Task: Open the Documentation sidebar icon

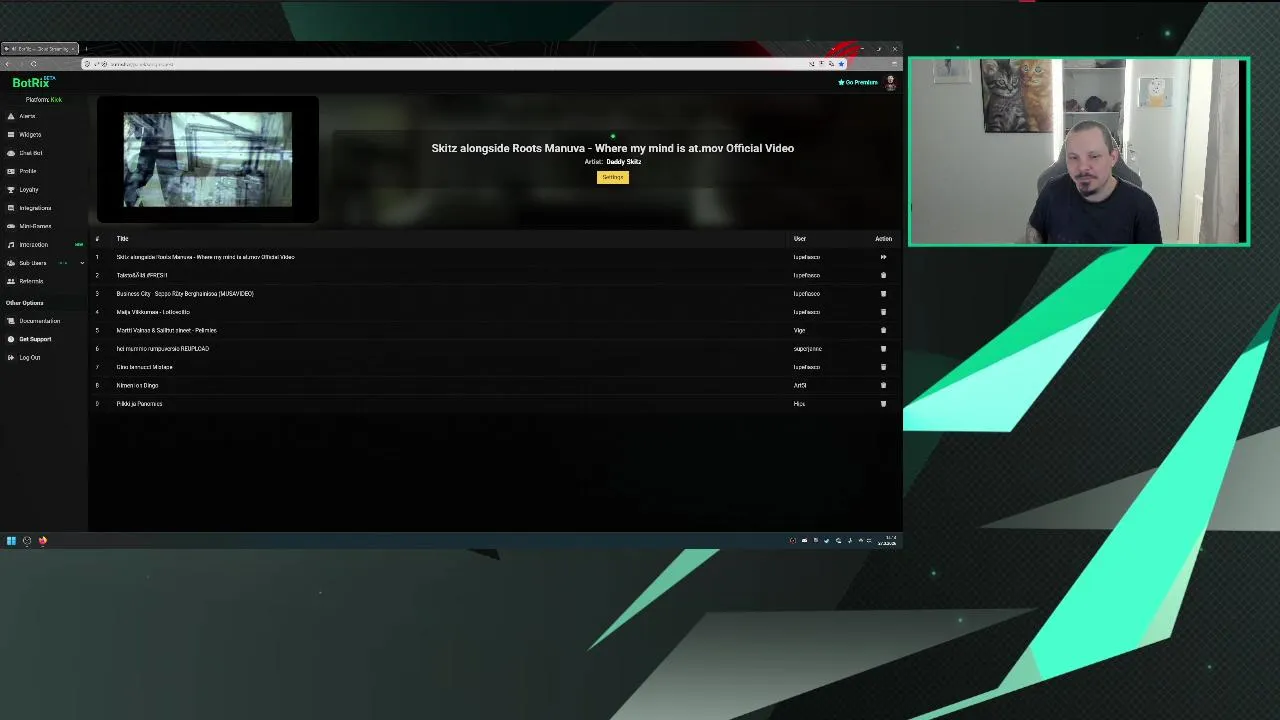Action: coord(11,321)
